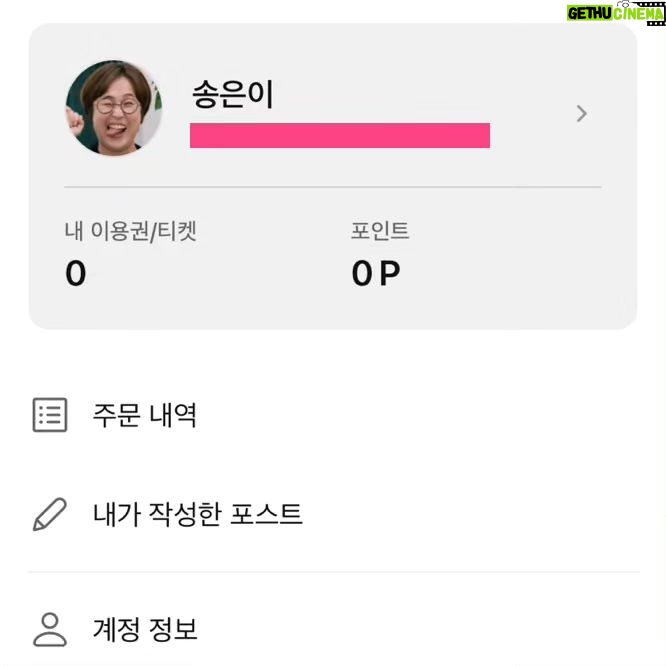Click the word CINEMA in the watermark

(638, 14)
